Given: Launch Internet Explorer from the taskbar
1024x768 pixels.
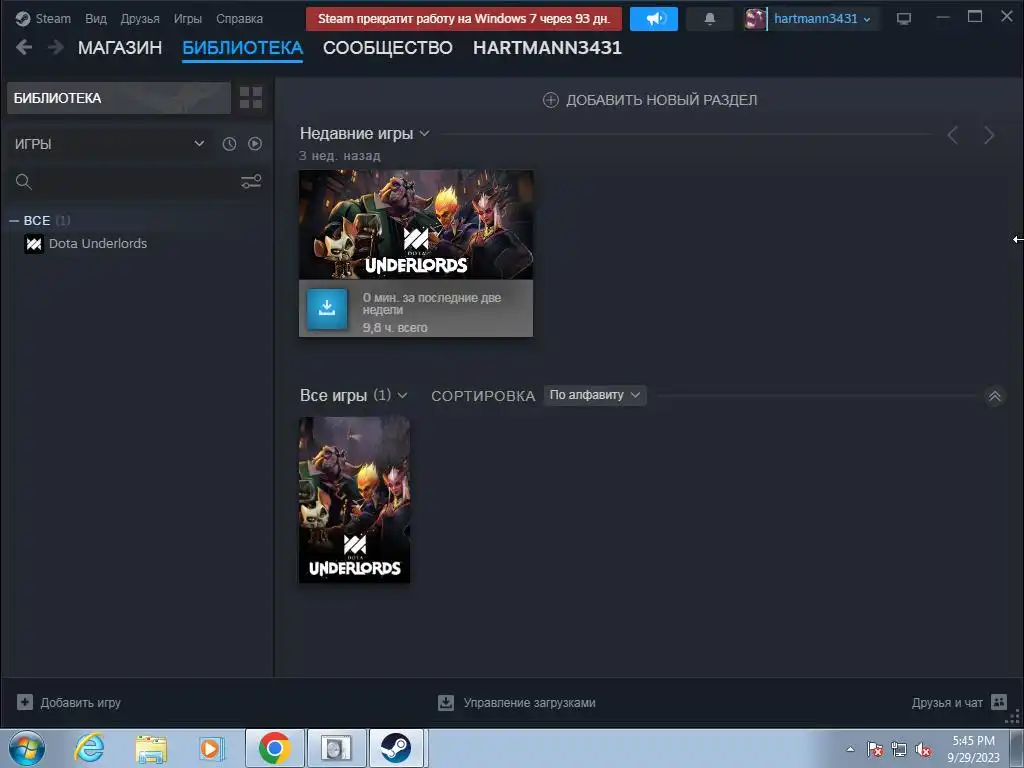Looking at the screenshot, I should click(89, 748).
